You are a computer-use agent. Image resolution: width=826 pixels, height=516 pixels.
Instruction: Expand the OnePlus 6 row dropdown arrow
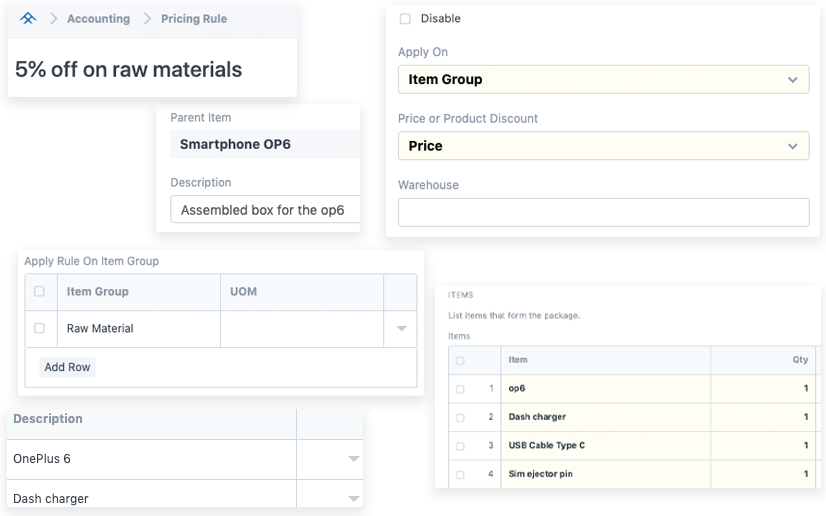click(353, 459)
